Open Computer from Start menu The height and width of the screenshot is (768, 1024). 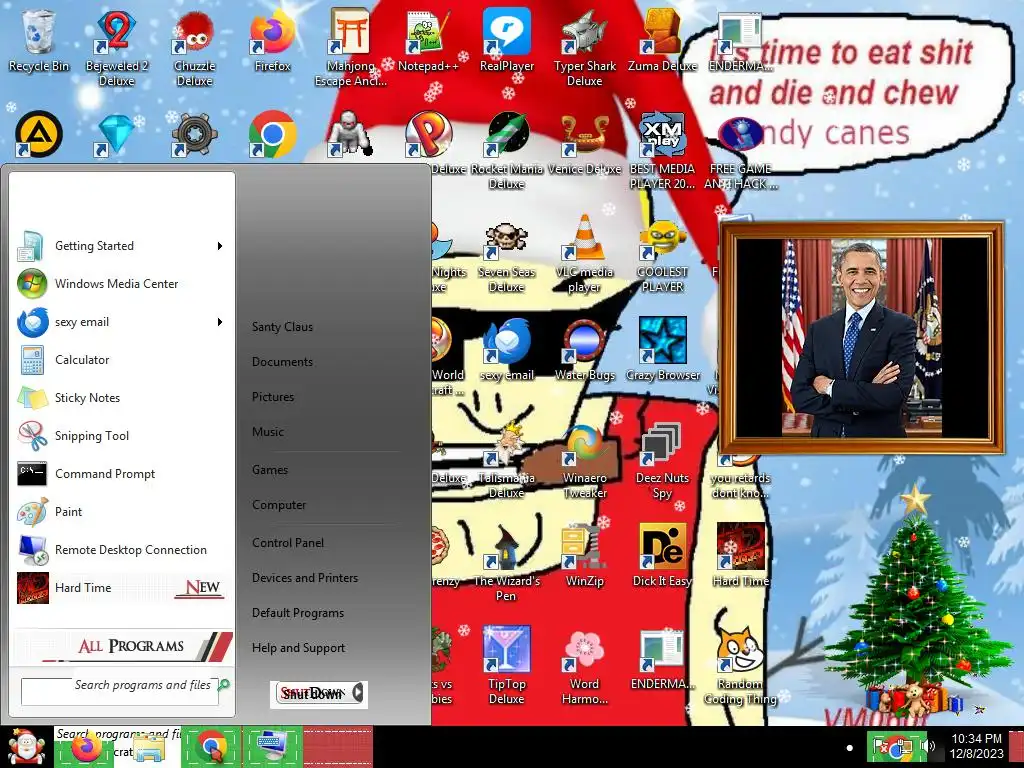[x=279, y=505]
